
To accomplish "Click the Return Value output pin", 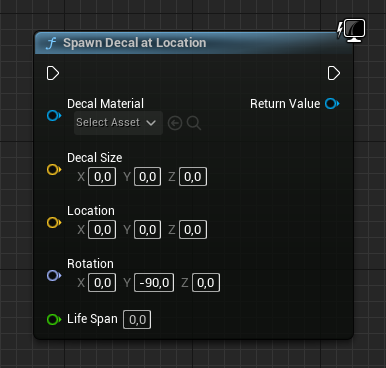I will 332,104.
